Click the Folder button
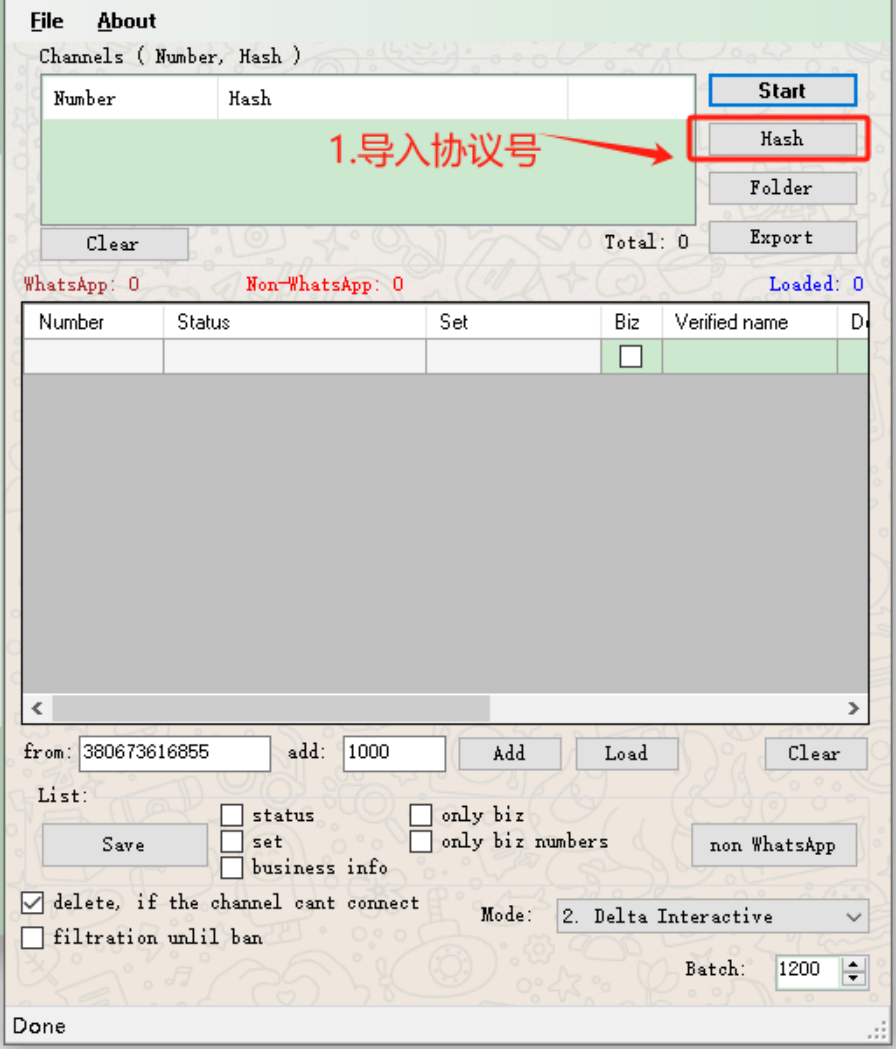 tap(782, 188)
